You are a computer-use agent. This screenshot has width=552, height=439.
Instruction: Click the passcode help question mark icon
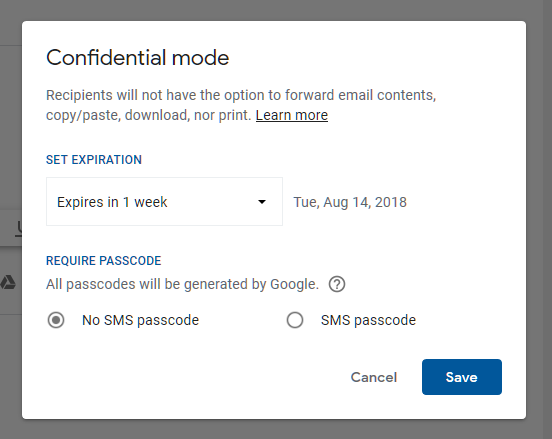coord(337,284)
